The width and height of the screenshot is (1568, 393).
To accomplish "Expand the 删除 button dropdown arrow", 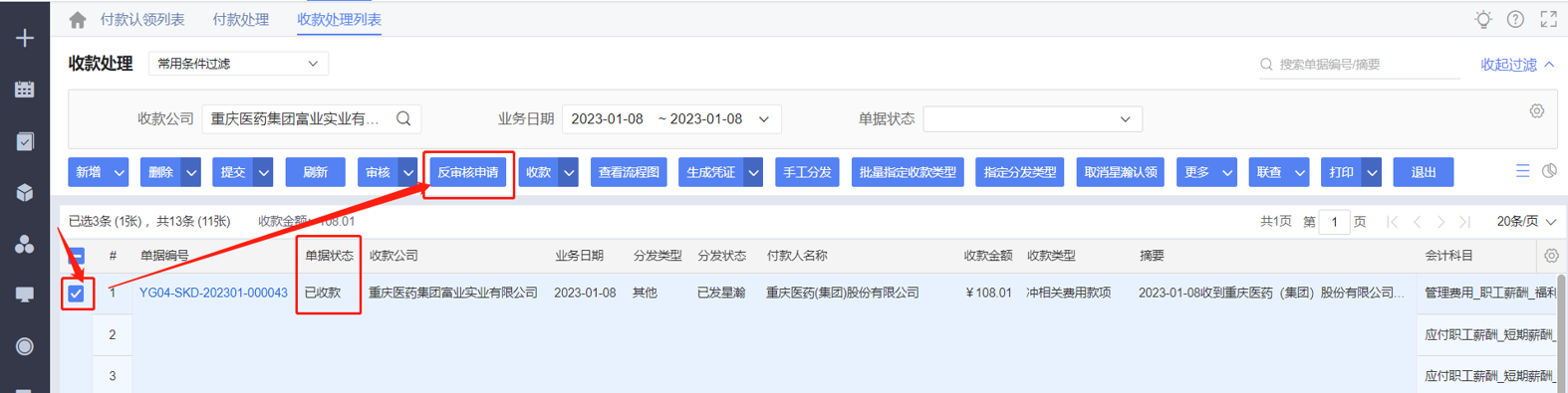I will point(191,172).
